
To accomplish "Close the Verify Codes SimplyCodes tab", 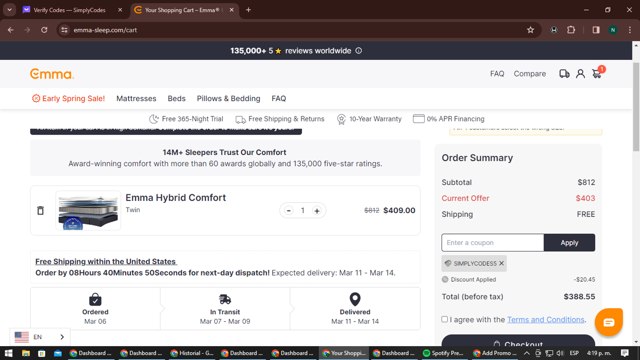I will (x=120, y=10).
